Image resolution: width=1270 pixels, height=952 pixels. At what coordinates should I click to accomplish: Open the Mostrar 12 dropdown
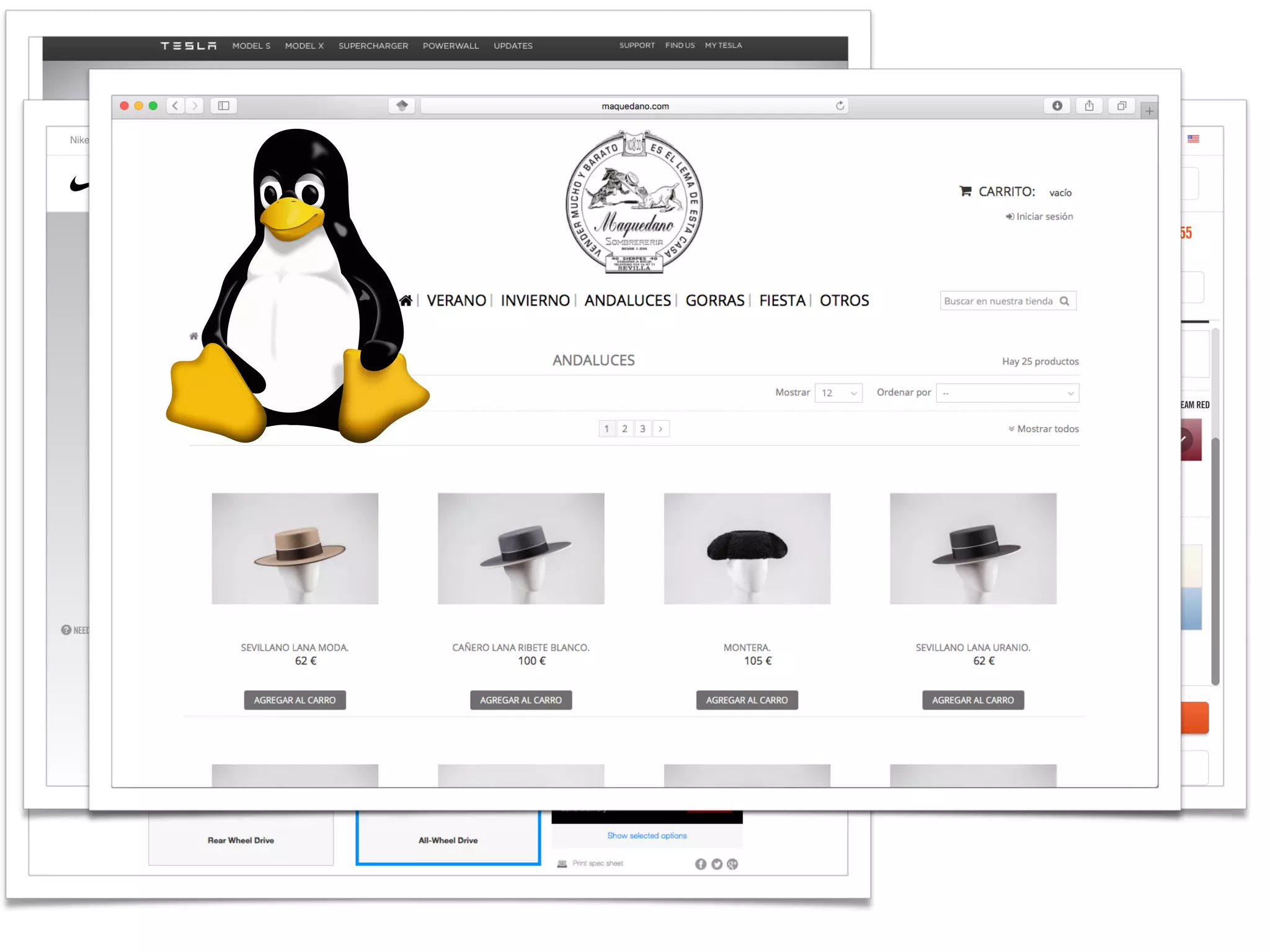(x=838, y=393)
